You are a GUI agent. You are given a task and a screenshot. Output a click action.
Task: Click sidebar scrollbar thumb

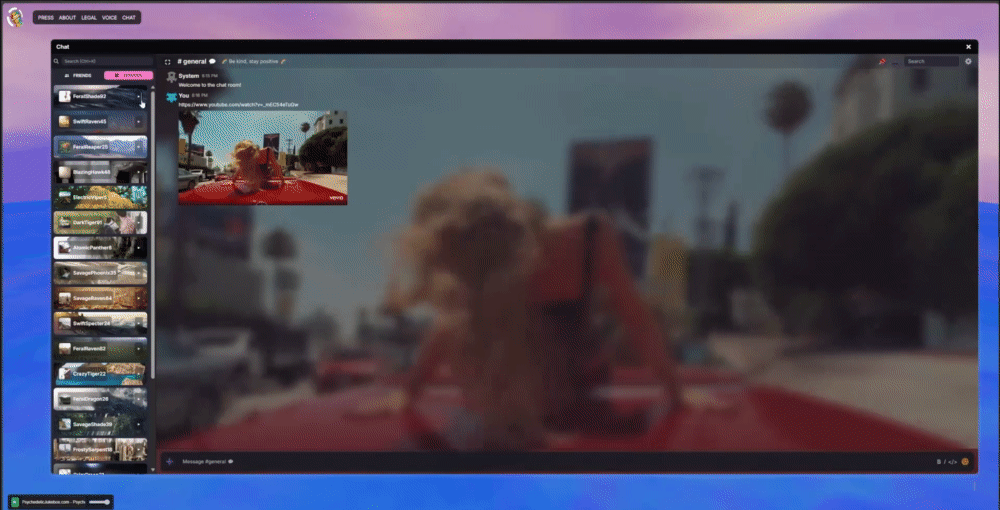(152, 233)
